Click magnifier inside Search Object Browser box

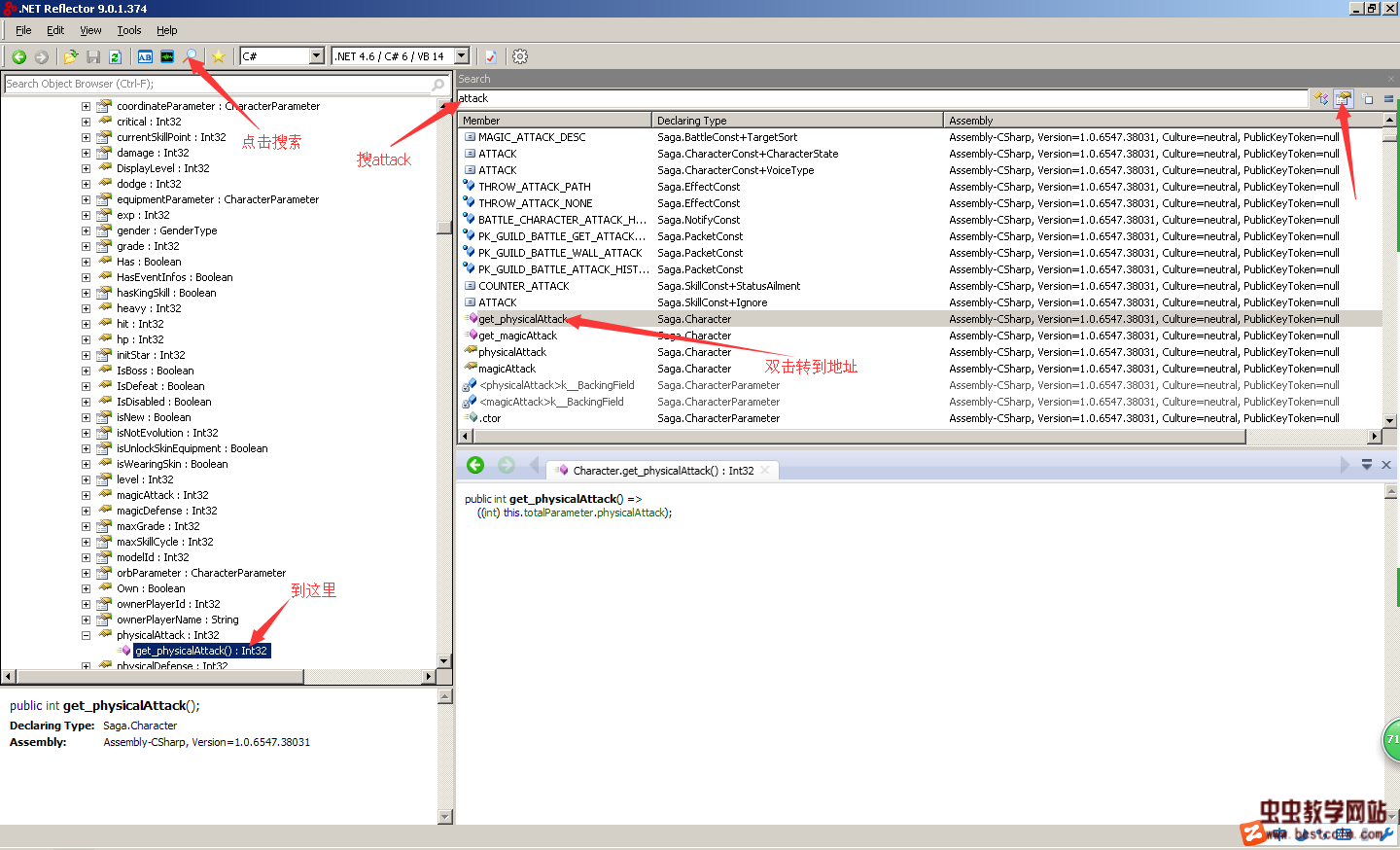click(x=437, y=85)
